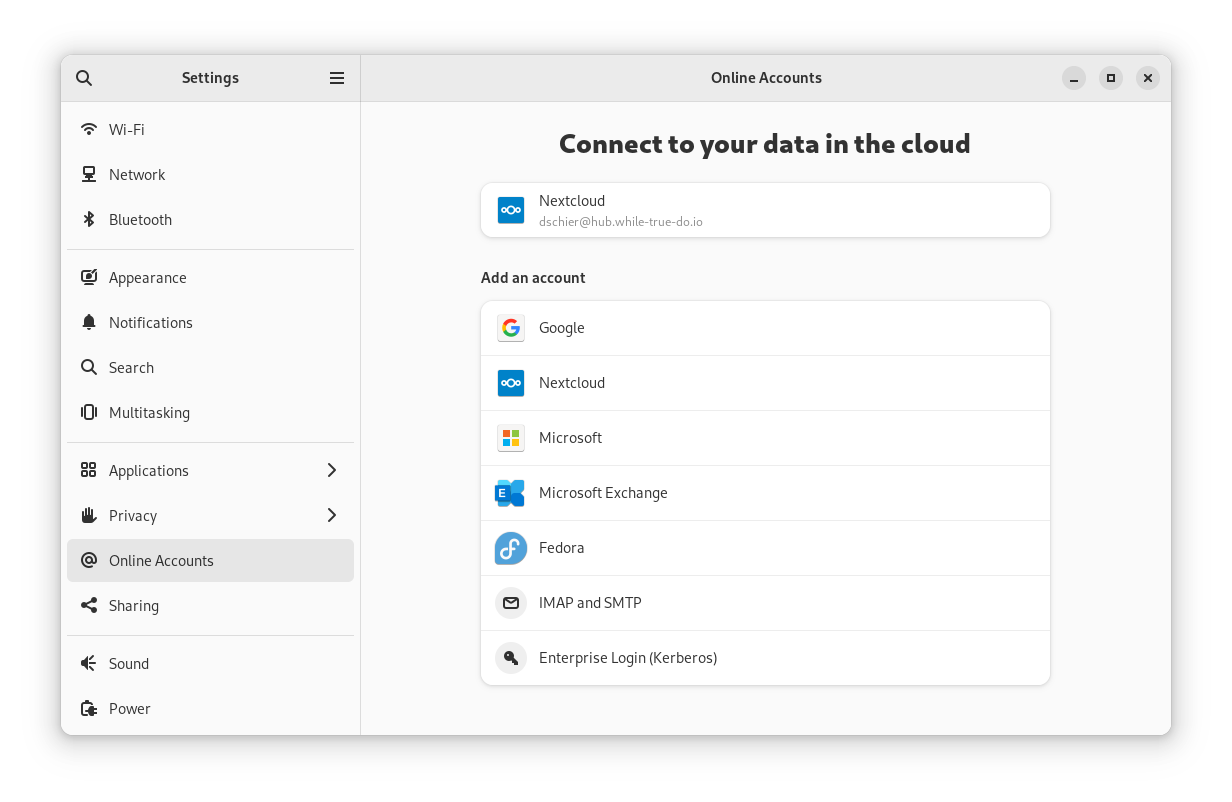Add a new Nextcloud account
This screenshot has width=1232, height=802.
765,383
